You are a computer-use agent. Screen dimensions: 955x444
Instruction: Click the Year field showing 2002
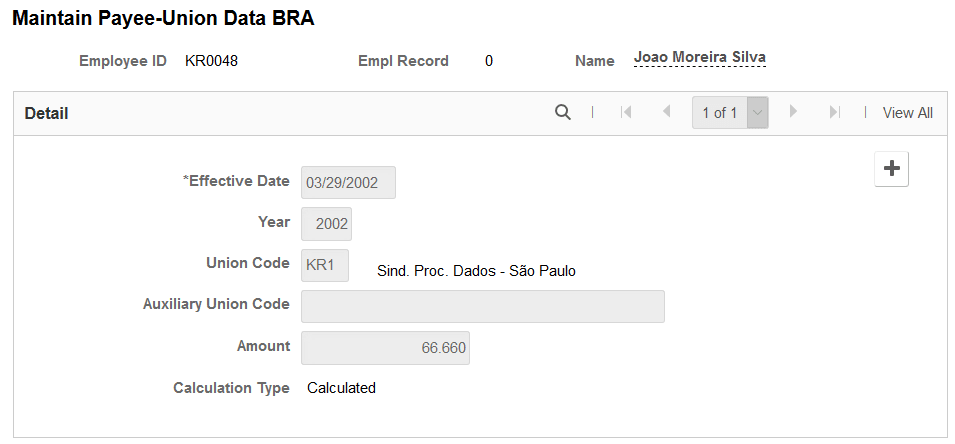[x=326, y=224]
